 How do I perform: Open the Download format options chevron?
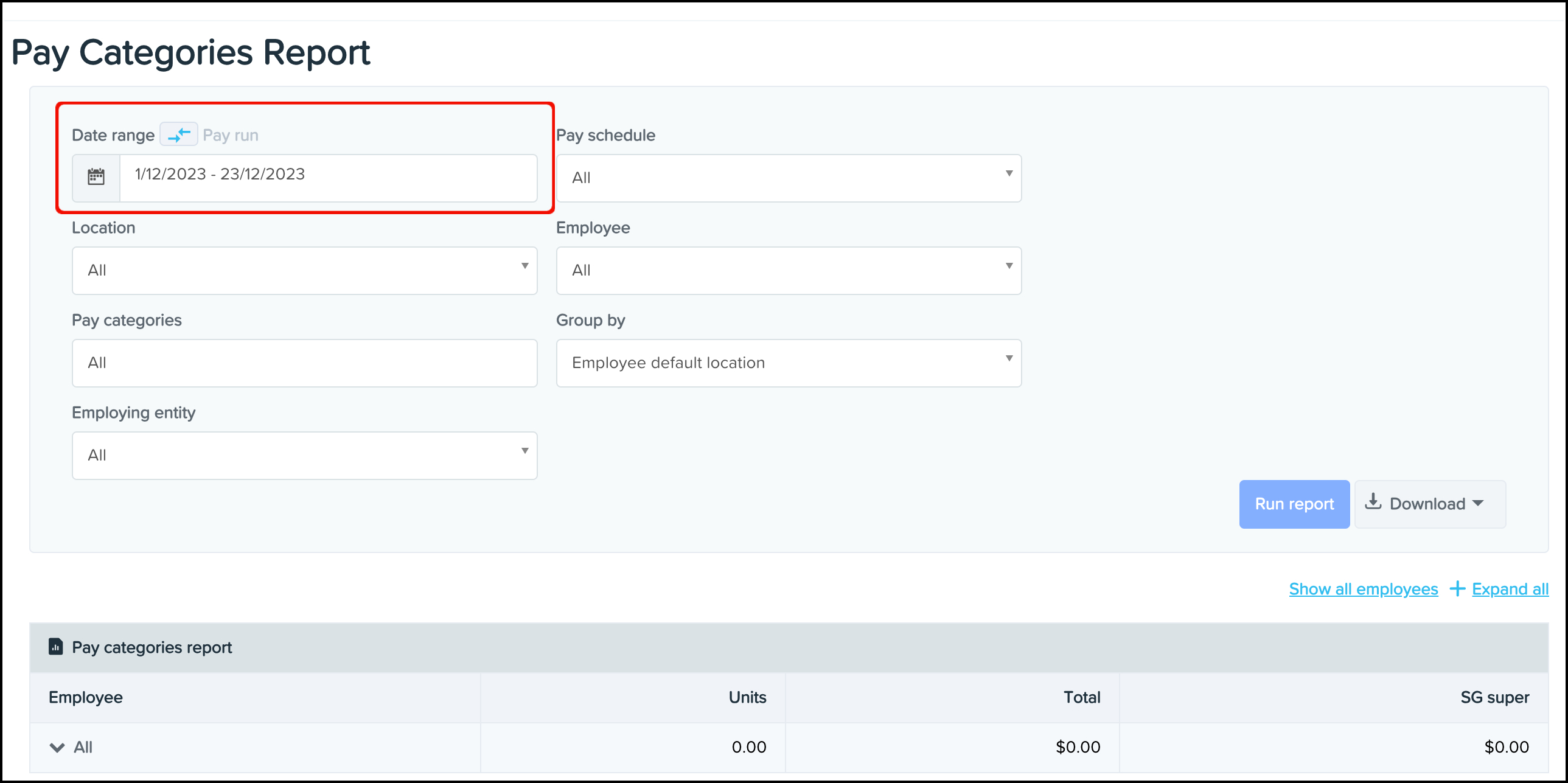coord(1479,503)
